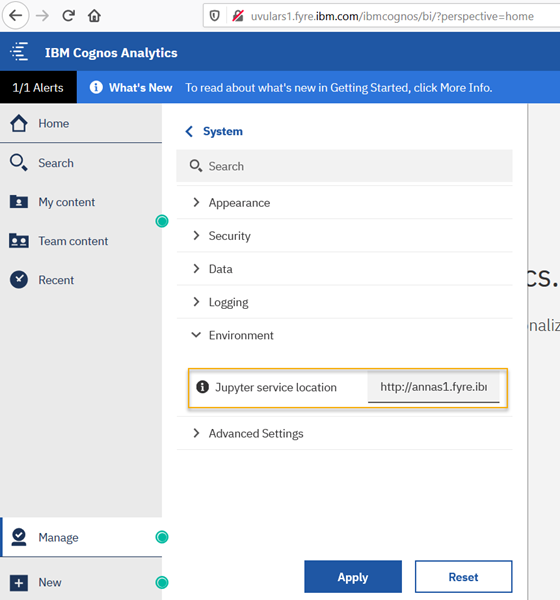Open Recent in the sidebar
This screenshot has width=560, height=600.
click(x=81, y=280)
